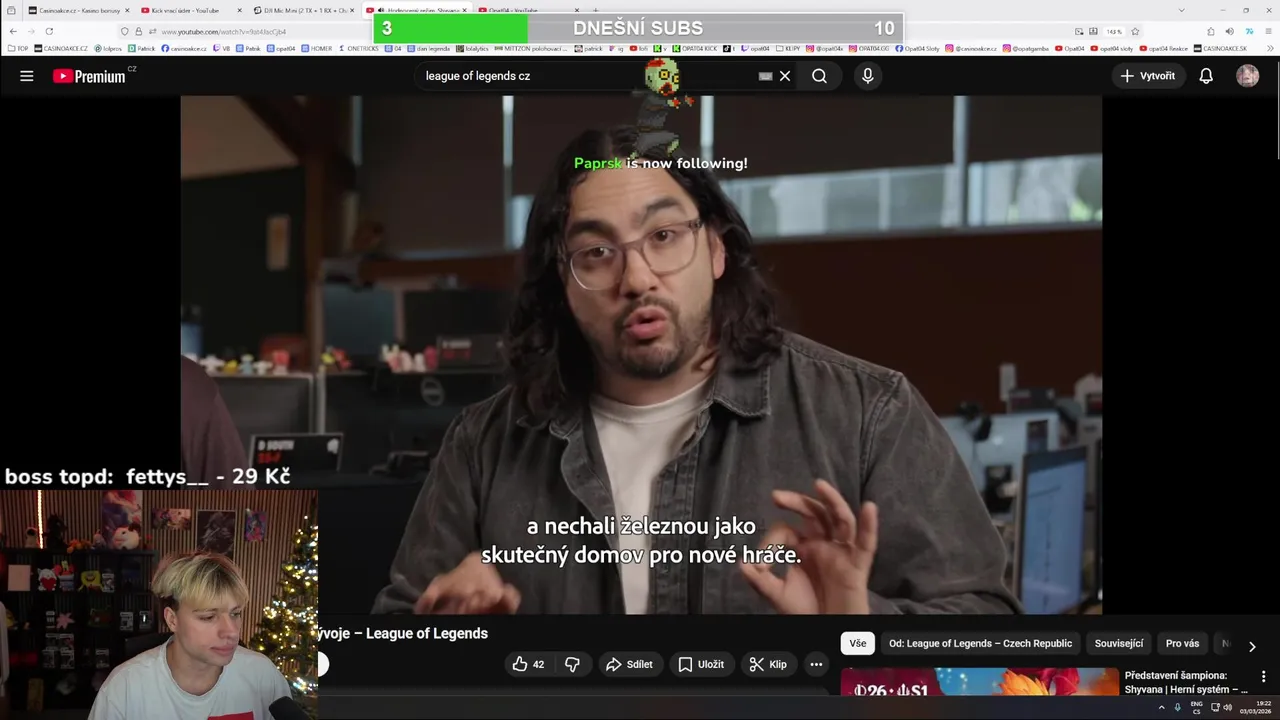Open the Shyvana champion video thumbnail
The width and height of the screenshot is (1280, 720).
pyautogui.click(x=979, y=682)
